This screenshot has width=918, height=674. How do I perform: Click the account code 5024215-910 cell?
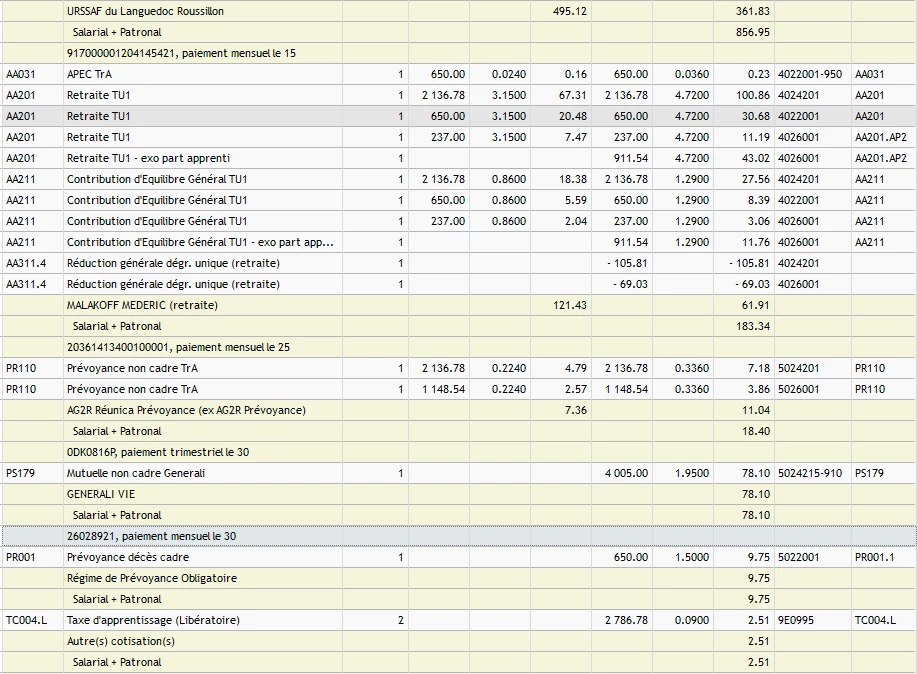(809, 473)
